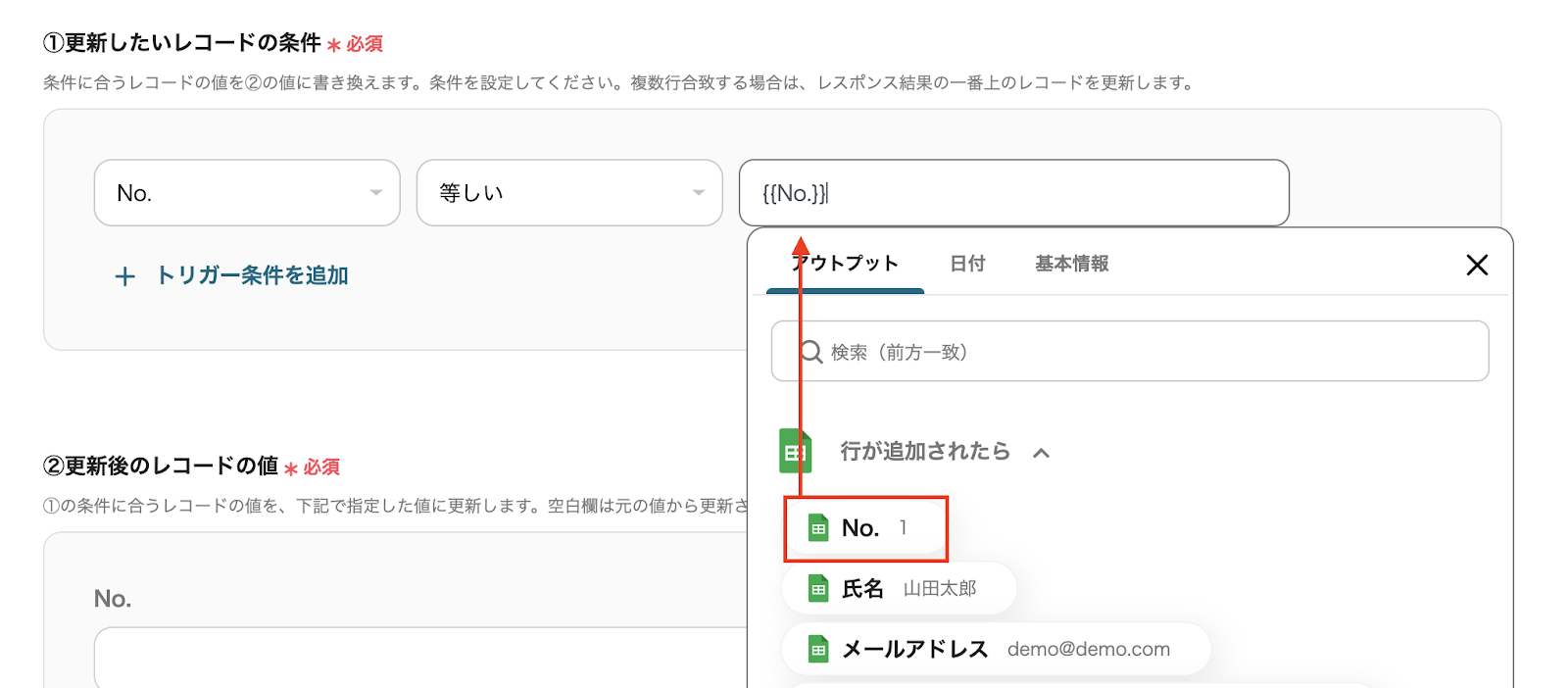
Task: Click the condition value field with {{No.}}
Action: pos(1013,193)
